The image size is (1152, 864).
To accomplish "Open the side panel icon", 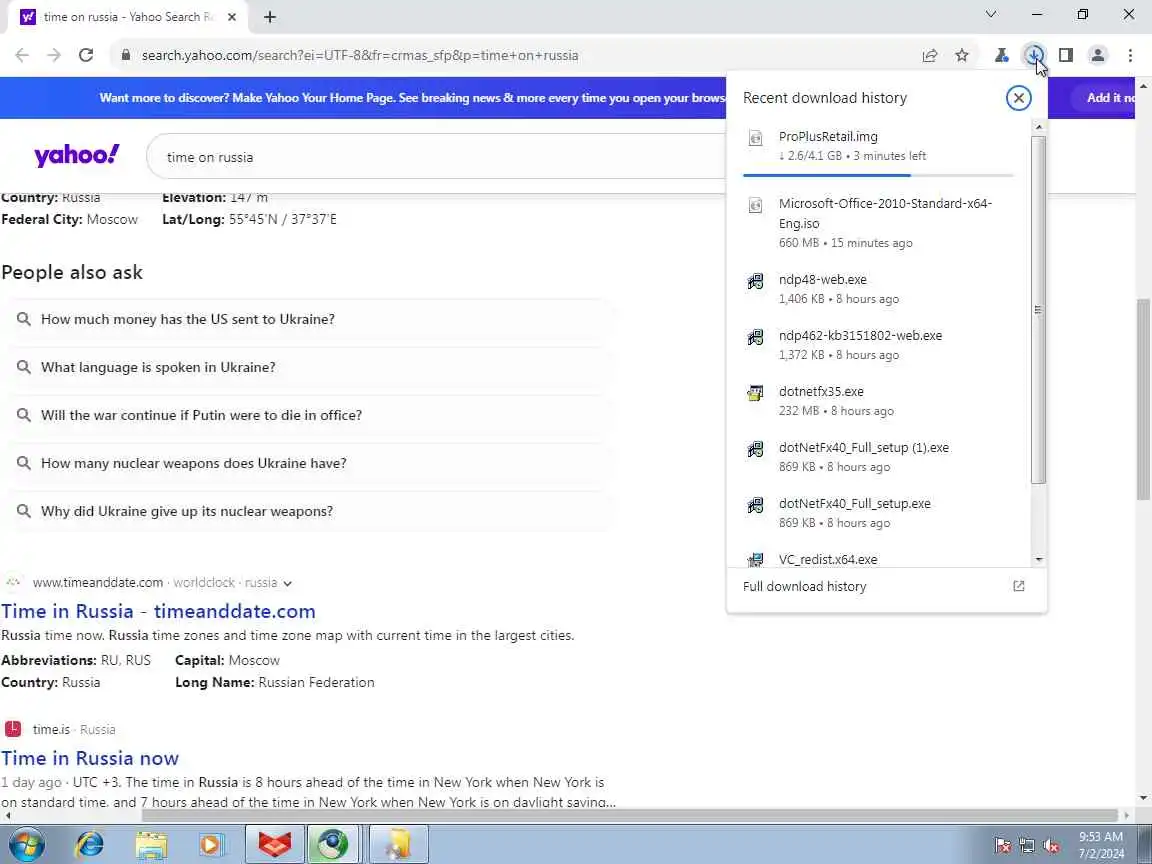I will click(1066, 55).
